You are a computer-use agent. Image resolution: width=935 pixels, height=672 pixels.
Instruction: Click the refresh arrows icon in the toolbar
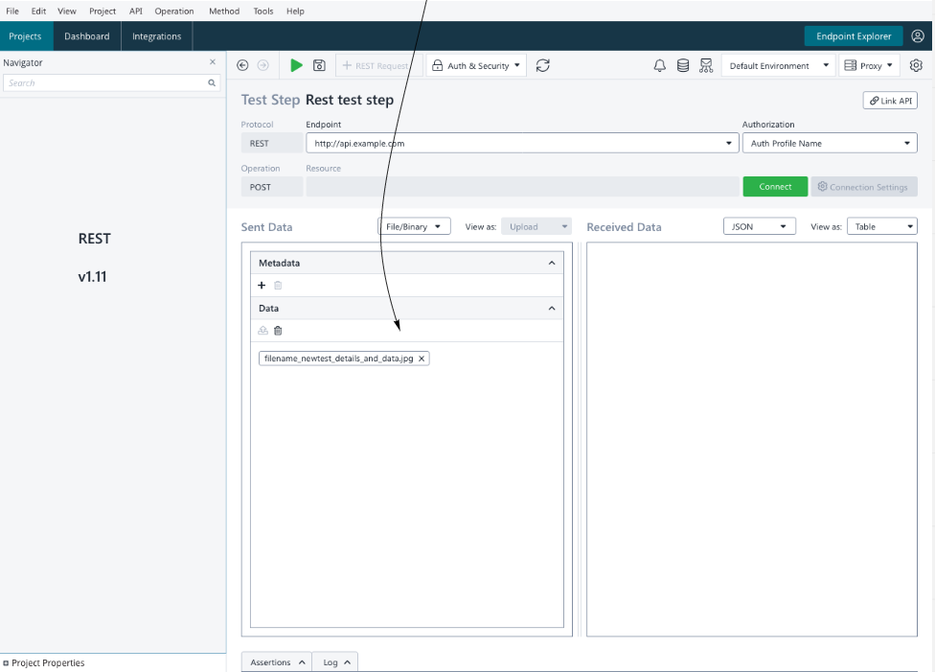[543, 66]
